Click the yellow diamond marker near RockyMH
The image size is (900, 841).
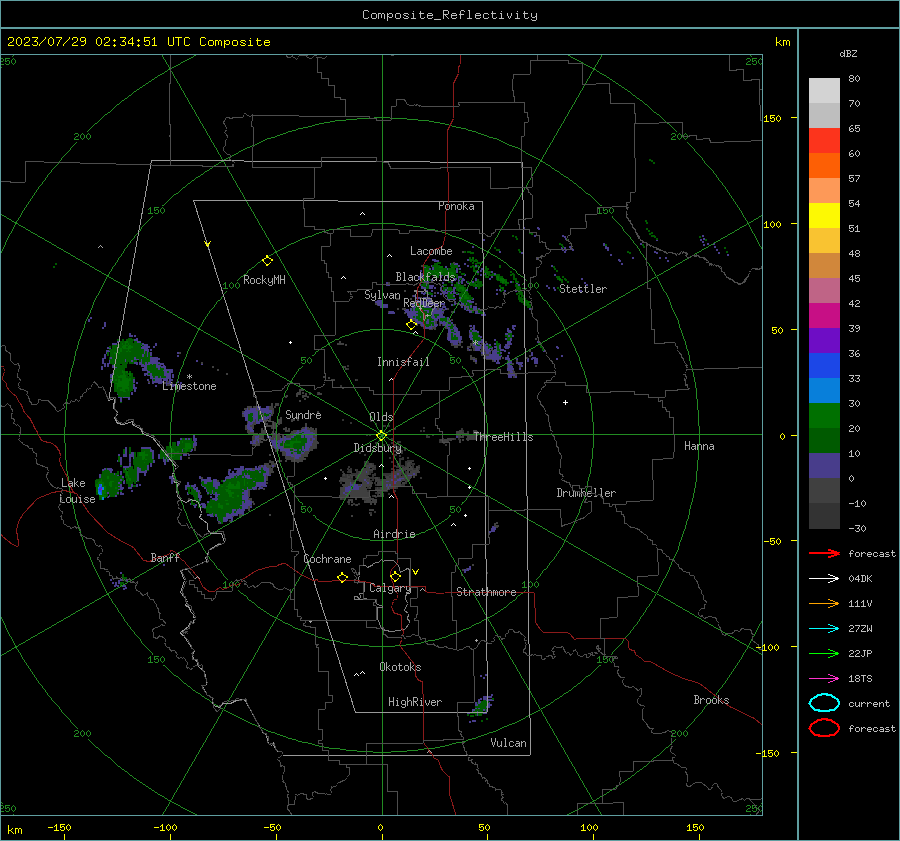pos(267,261)
